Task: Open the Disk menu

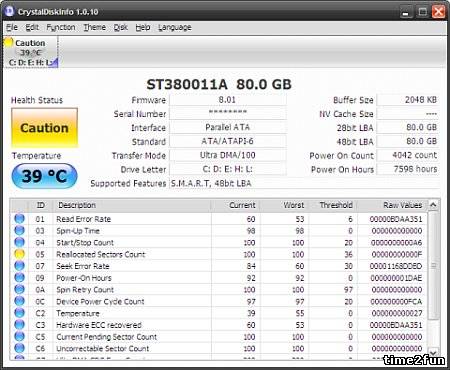Action: coord(120,27)
